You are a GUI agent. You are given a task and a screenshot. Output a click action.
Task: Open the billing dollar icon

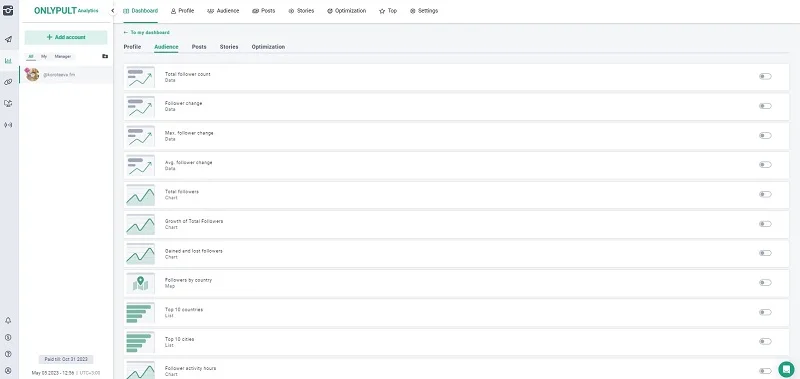[8, 337]
